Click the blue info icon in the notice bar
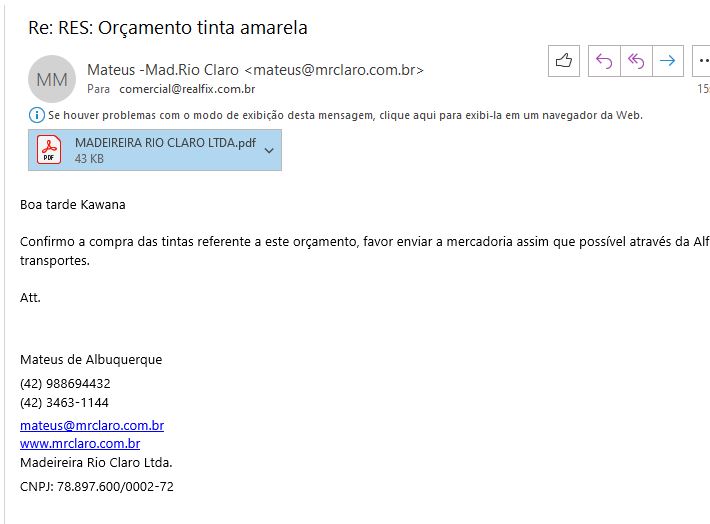 (38, 115)
